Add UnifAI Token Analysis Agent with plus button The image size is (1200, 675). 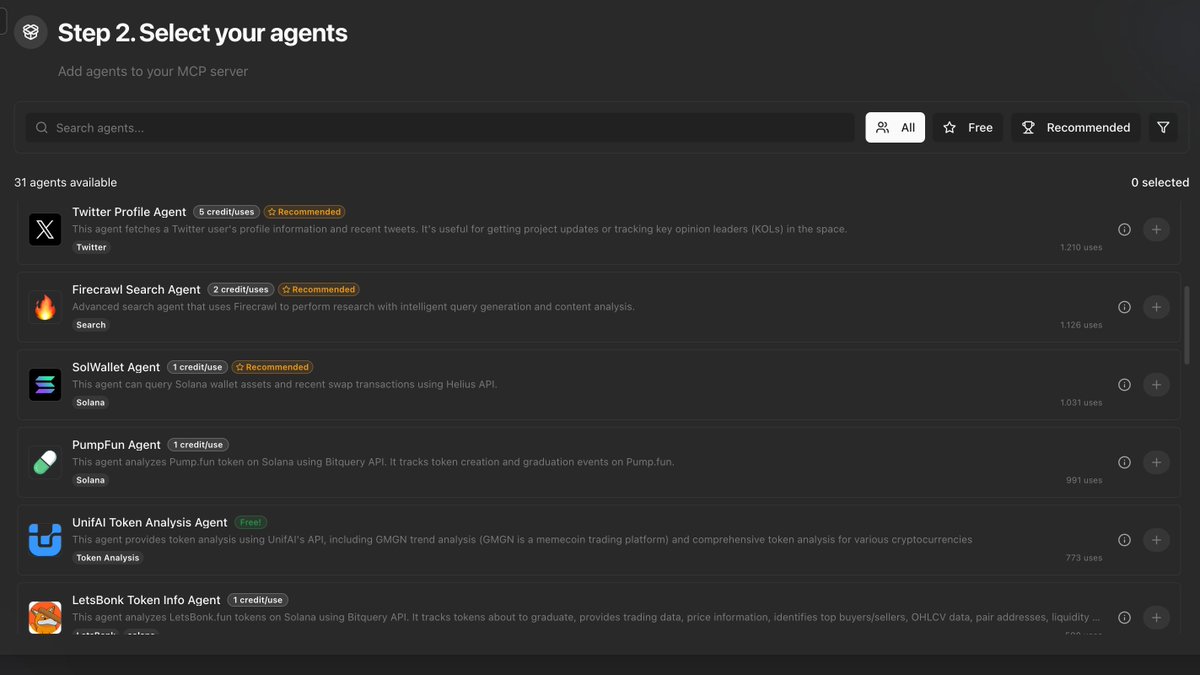[1156, 540]
